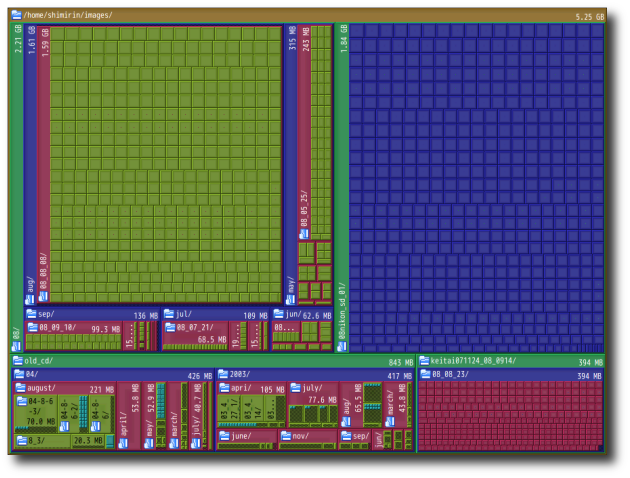The image size is (630, 478).
Task: Click the old_cd/ folder icon
Action: [18, 361]
